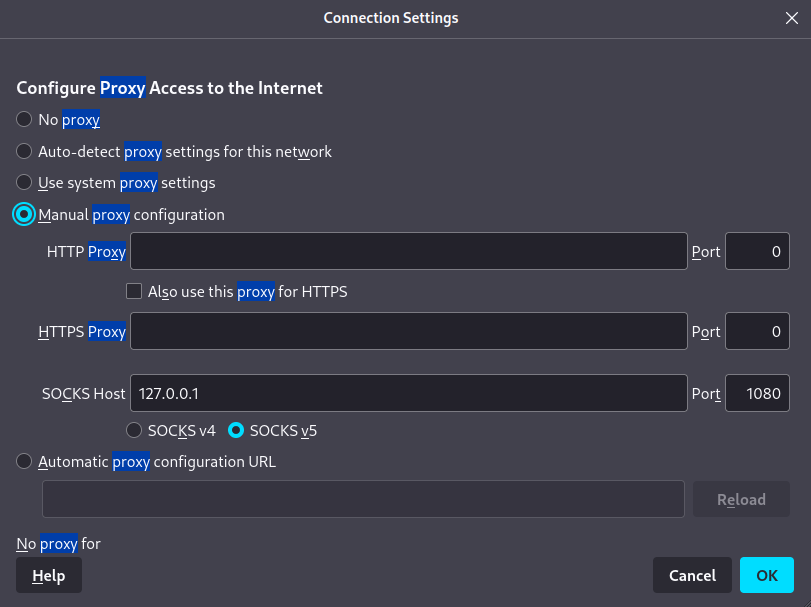Click the SOCKS Host field with 127.0.0.1
The width and height of the screenshot is (811, 607).
tap(408, 394)
